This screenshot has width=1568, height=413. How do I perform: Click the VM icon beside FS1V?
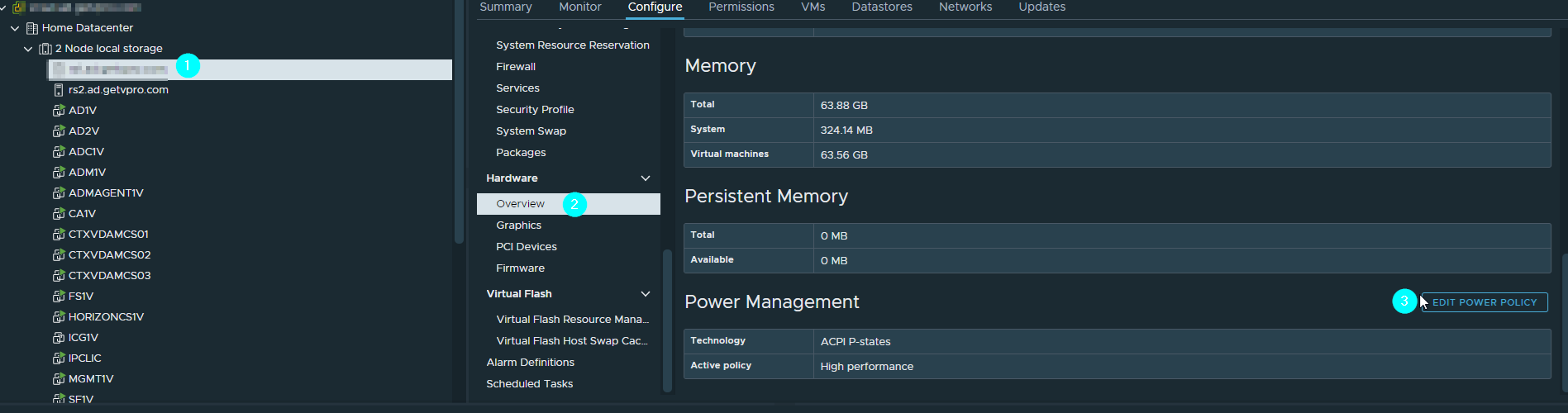click(59, 296)
